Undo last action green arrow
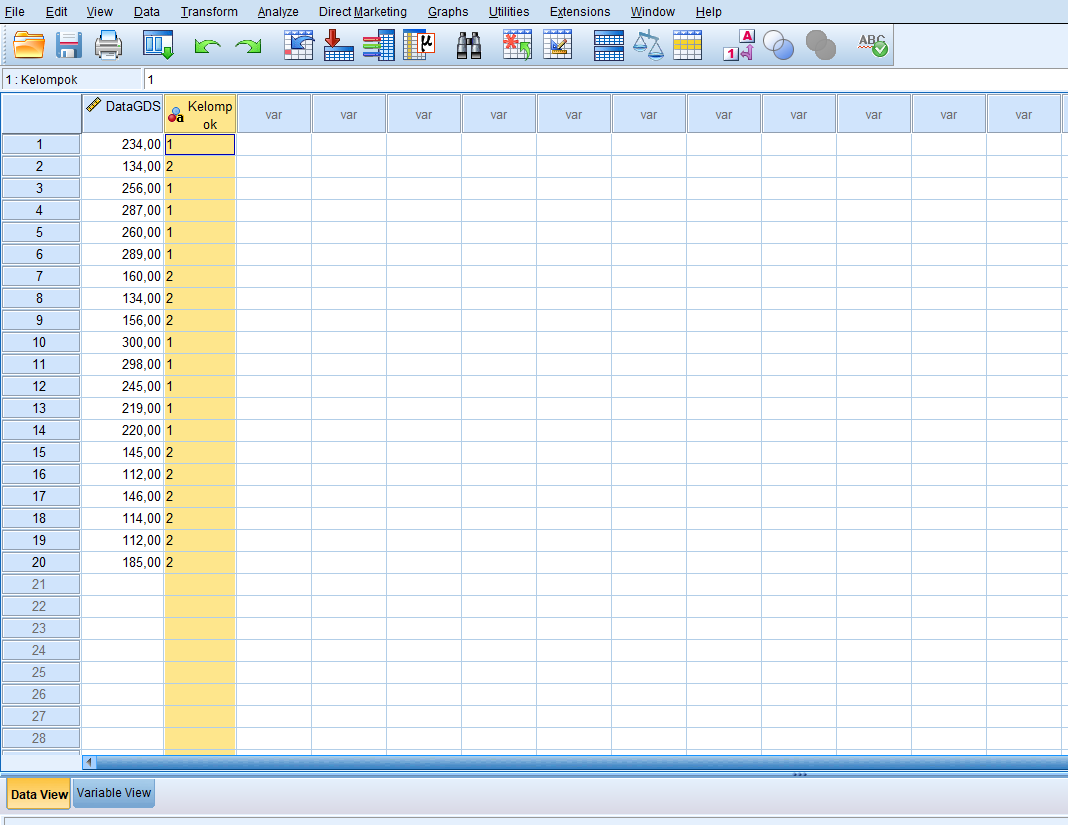This screenshot has width=1068, height=825. pyautogui.click(x=207, y=46)
